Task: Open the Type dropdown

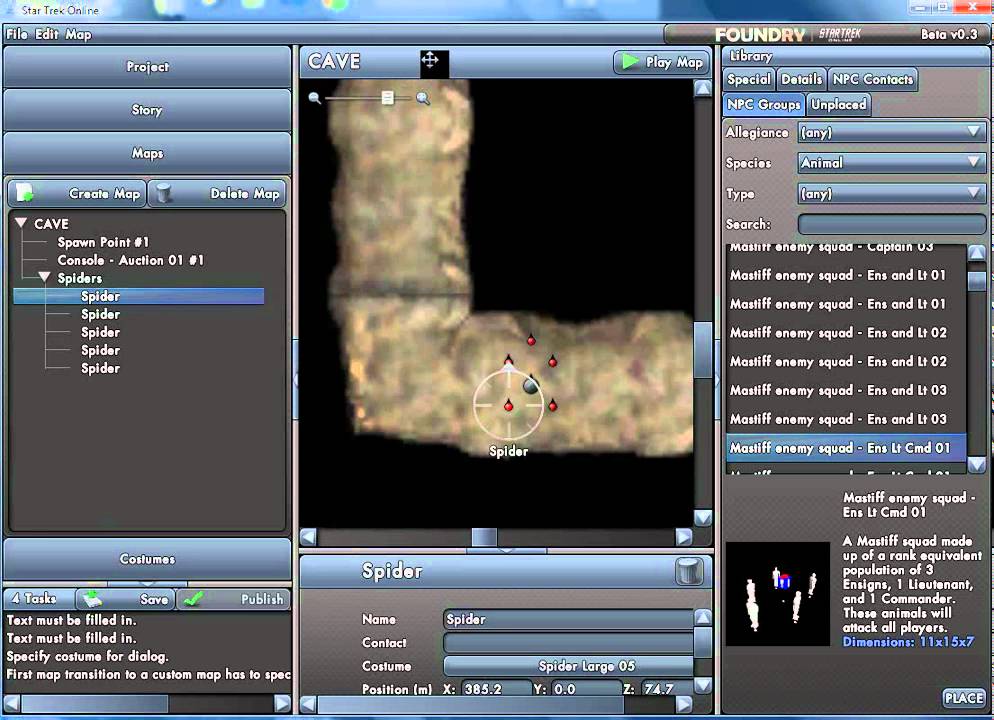Action: tap(891, 193)
